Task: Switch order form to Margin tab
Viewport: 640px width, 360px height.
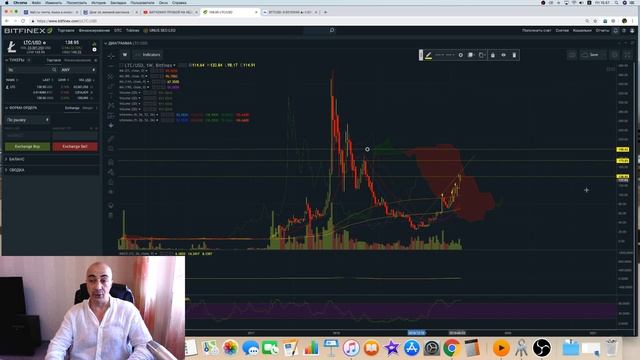Action: pyautogui.click(x=88, y=108)
